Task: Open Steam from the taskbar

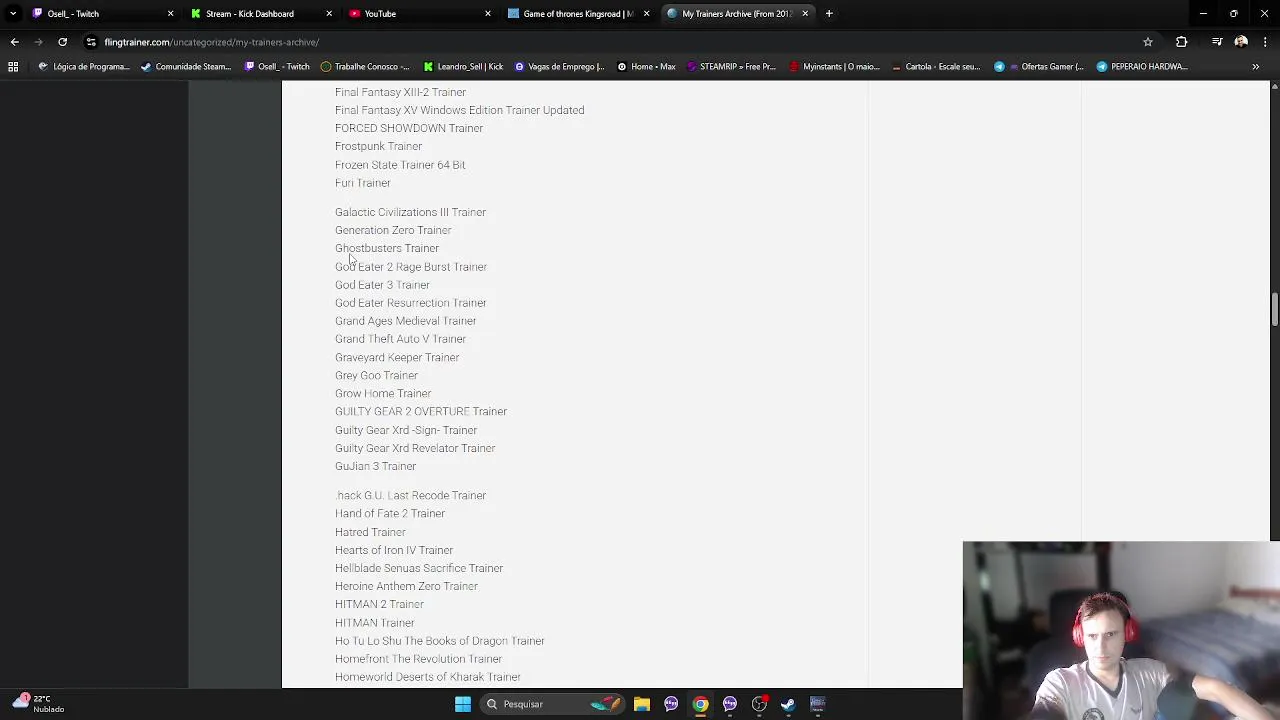Action: click(788, 704)
